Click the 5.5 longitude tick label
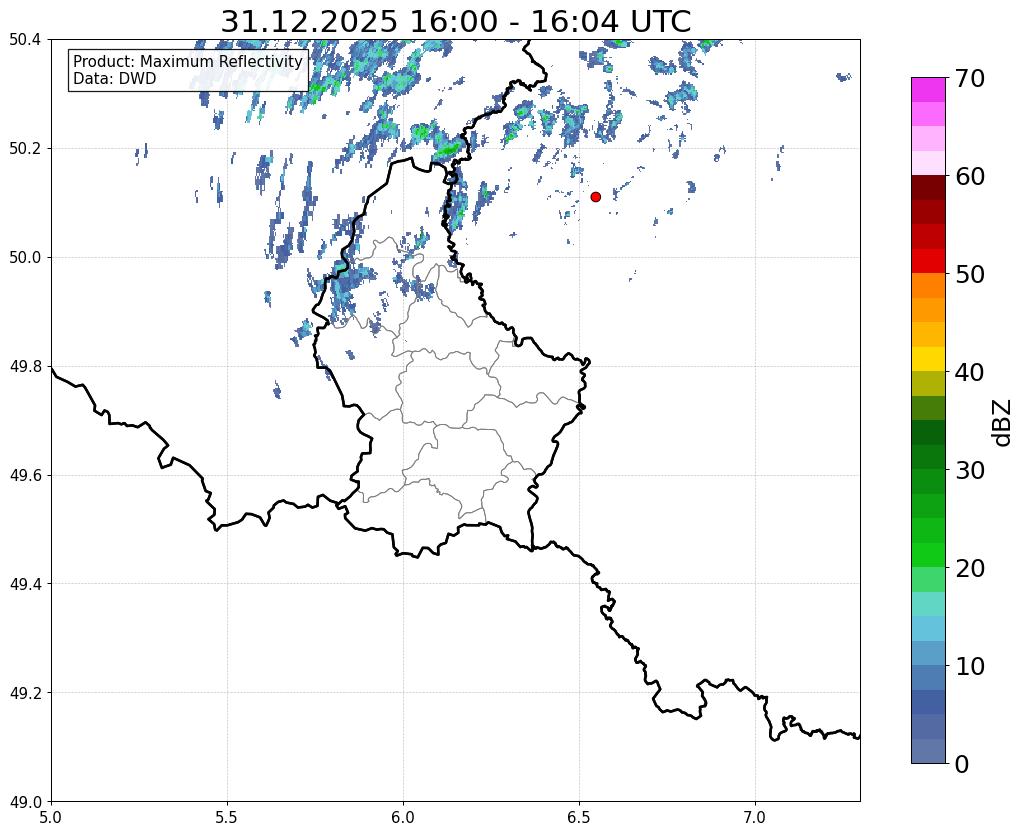The image size is (1023, 834). pyautogui.click(x=227, y=818)
